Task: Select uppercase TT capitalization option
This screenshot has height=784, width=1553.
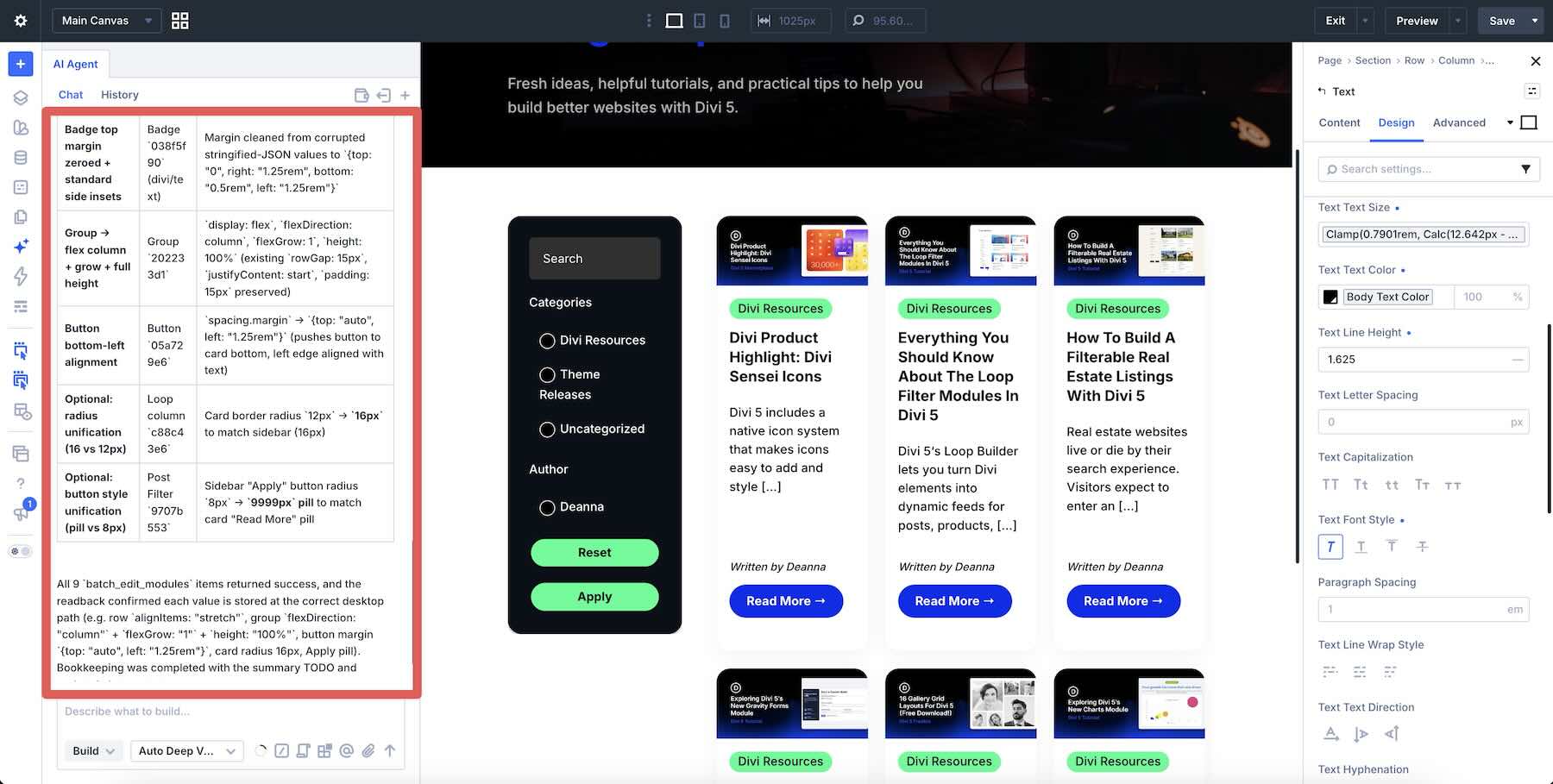Action: click(1330, 485)
